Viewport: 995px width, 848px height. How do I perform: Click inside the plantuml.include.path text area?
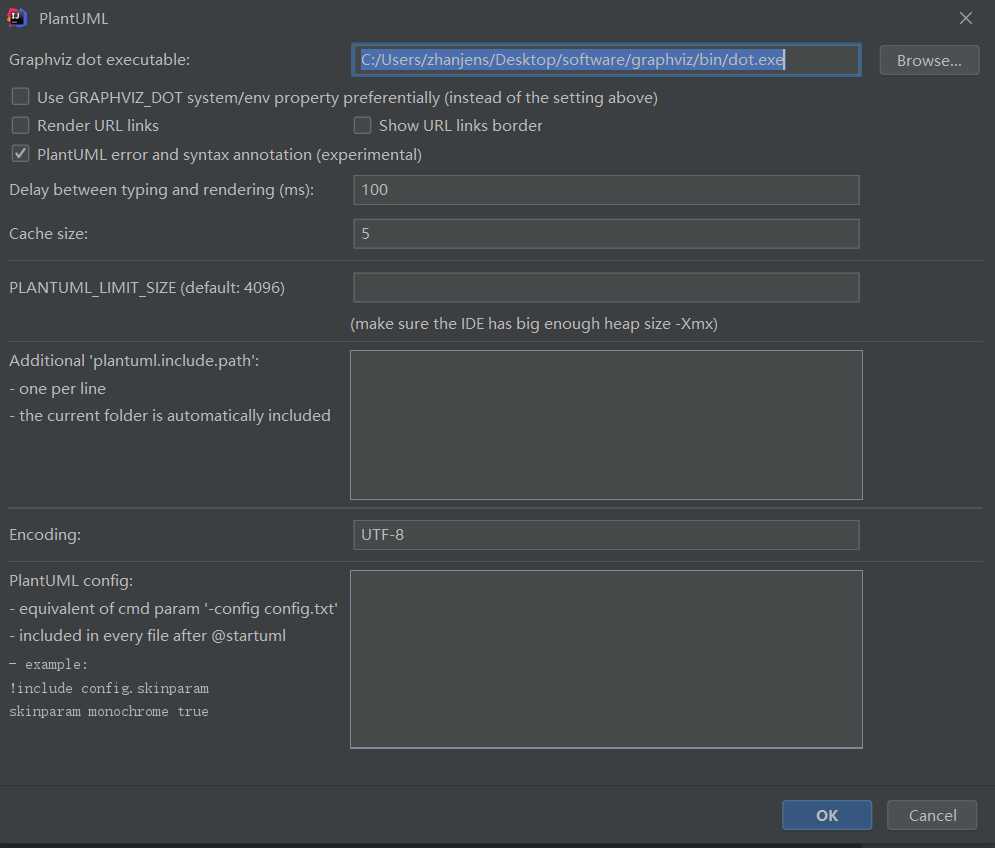(x=605, y=424)
